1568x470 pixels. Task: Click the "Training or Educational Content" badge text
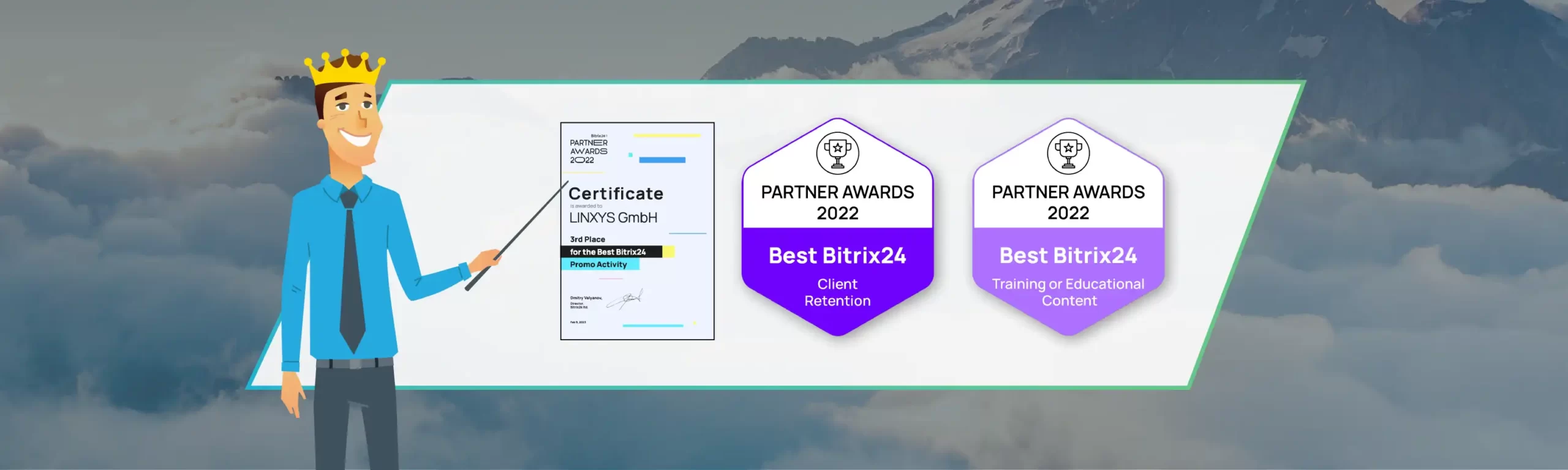1068,293
